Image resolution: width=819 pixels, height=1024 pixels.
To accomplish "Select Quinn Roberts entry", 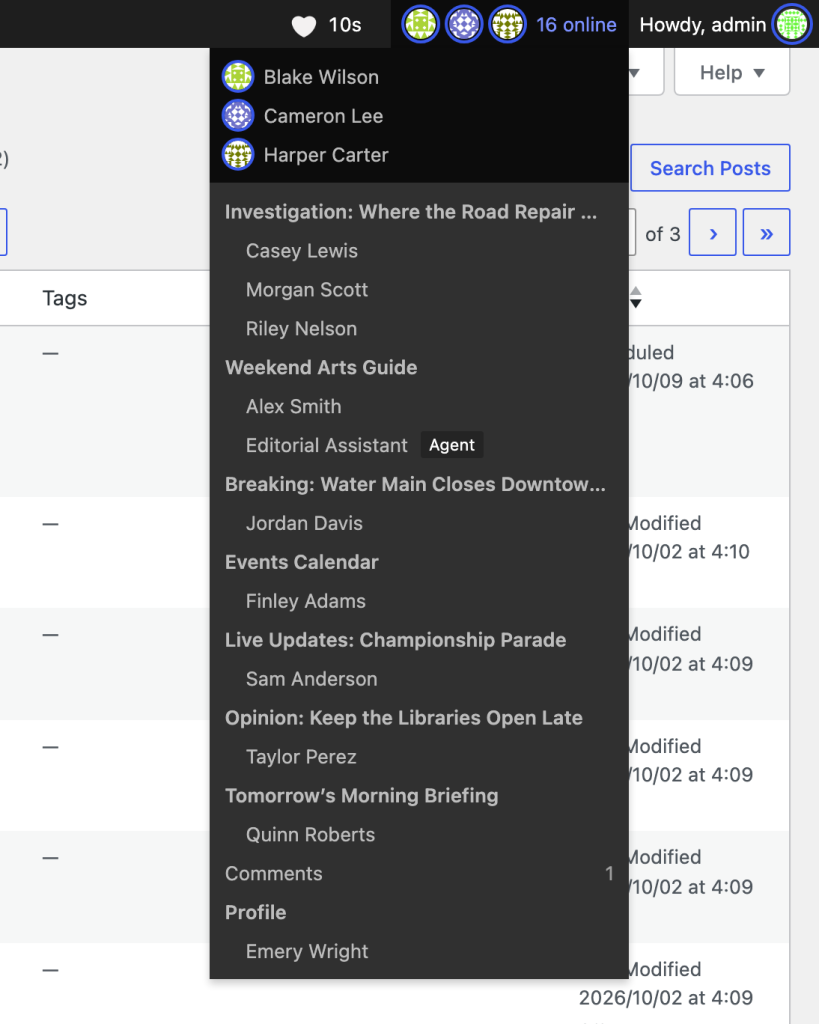I will [310, 835].
